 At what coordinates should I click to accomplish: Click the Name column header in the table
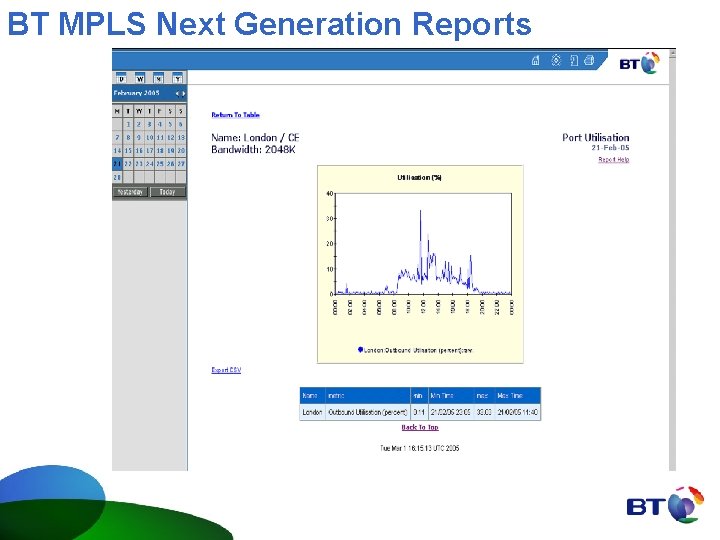coord(313,395)
